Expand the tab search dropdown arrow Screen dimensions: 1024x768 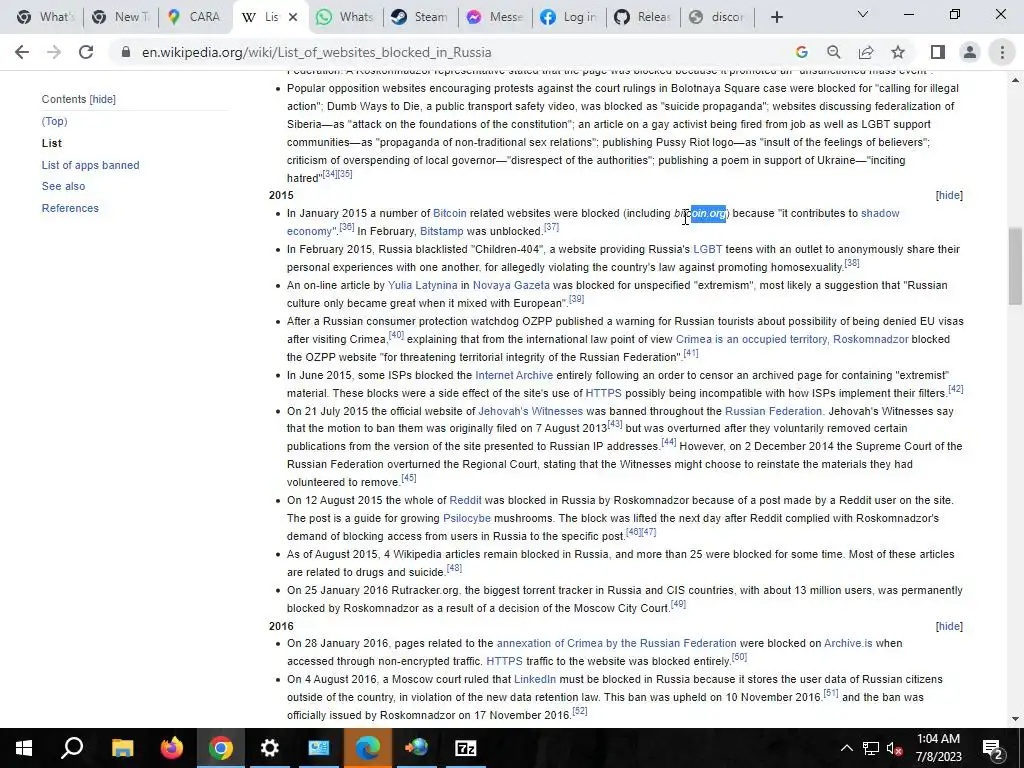pyautogui.click(x=863, y=14)
